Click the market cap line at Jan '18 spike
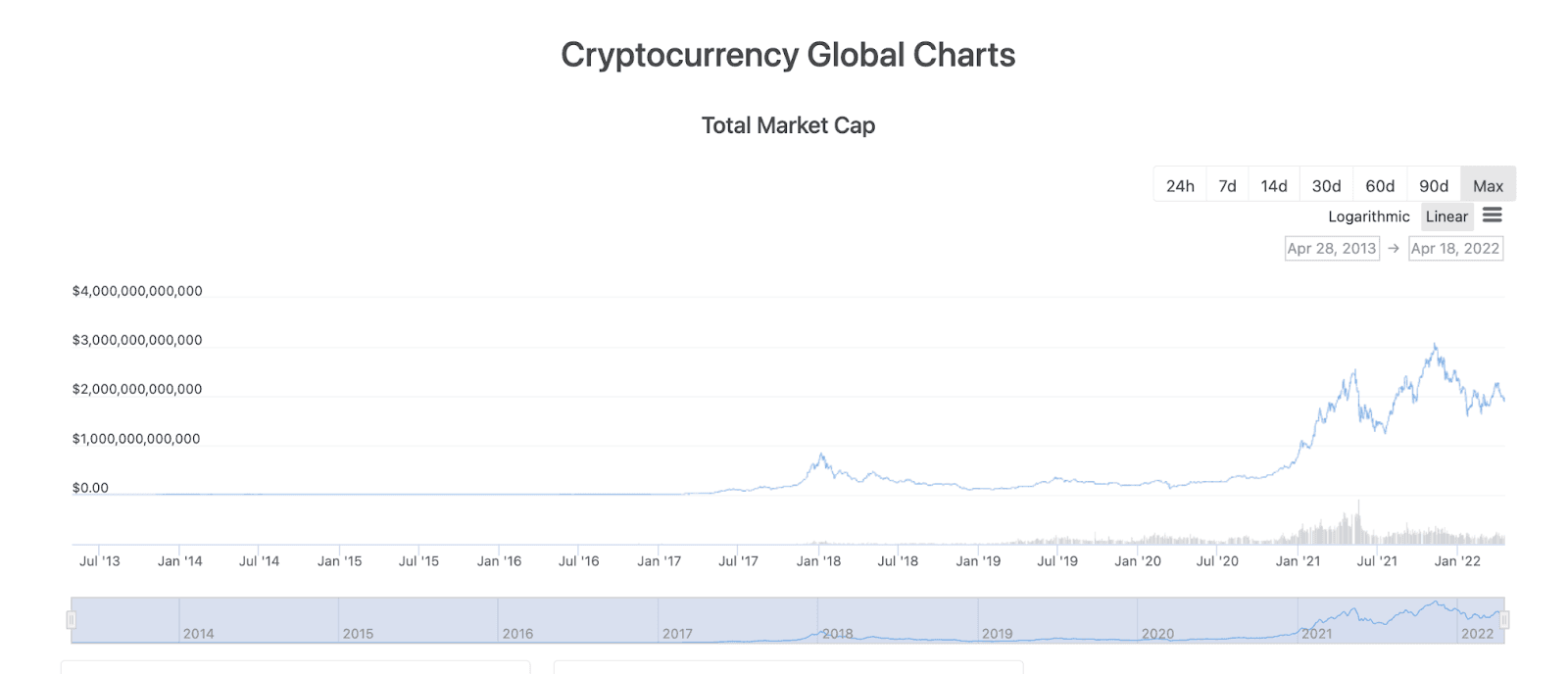This screenshot has height=674, width=1568. [x=819, y=454]
